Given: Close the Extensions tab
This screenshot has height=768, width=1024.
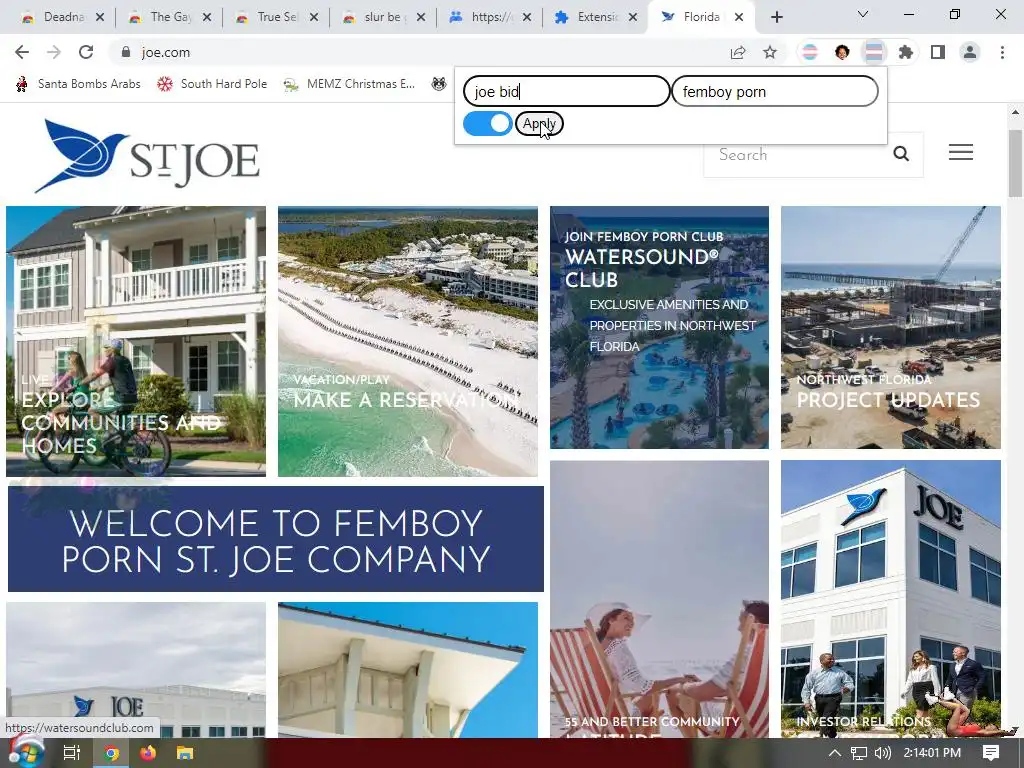Looking at the screenshot, I should 633,18.
